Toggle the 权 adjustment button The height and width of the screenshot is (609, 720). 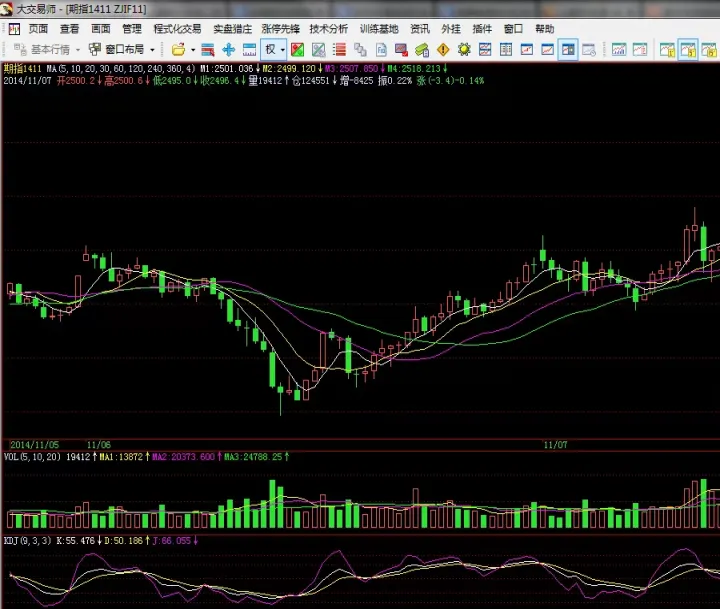pos(270,49)
